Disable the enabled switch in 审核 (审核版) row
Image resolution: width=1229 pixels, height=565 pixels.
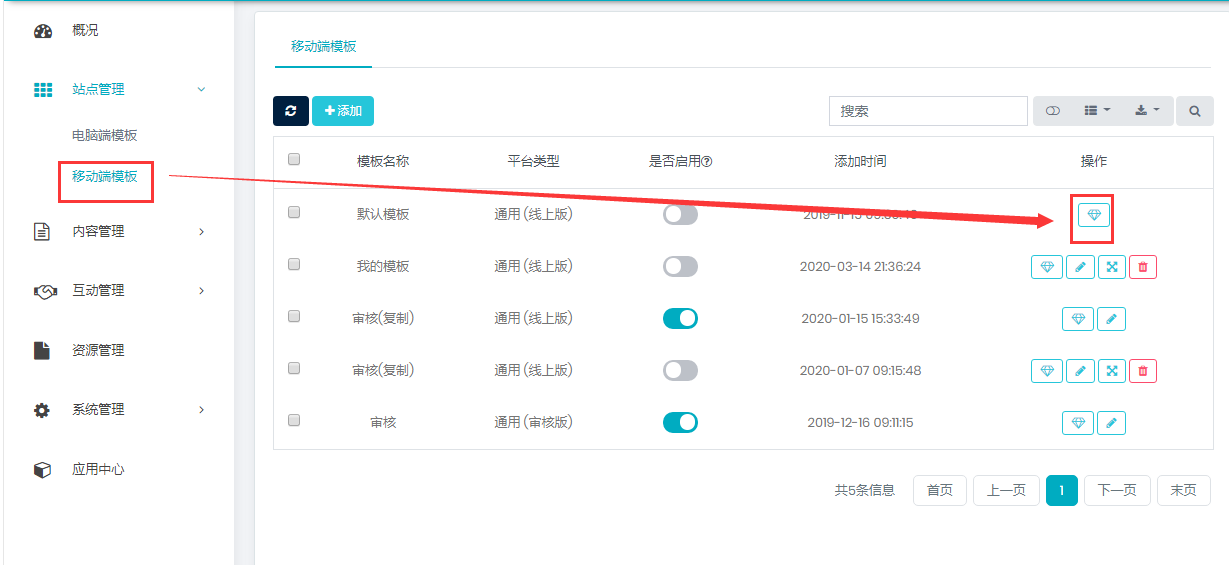tap(680, 423)
